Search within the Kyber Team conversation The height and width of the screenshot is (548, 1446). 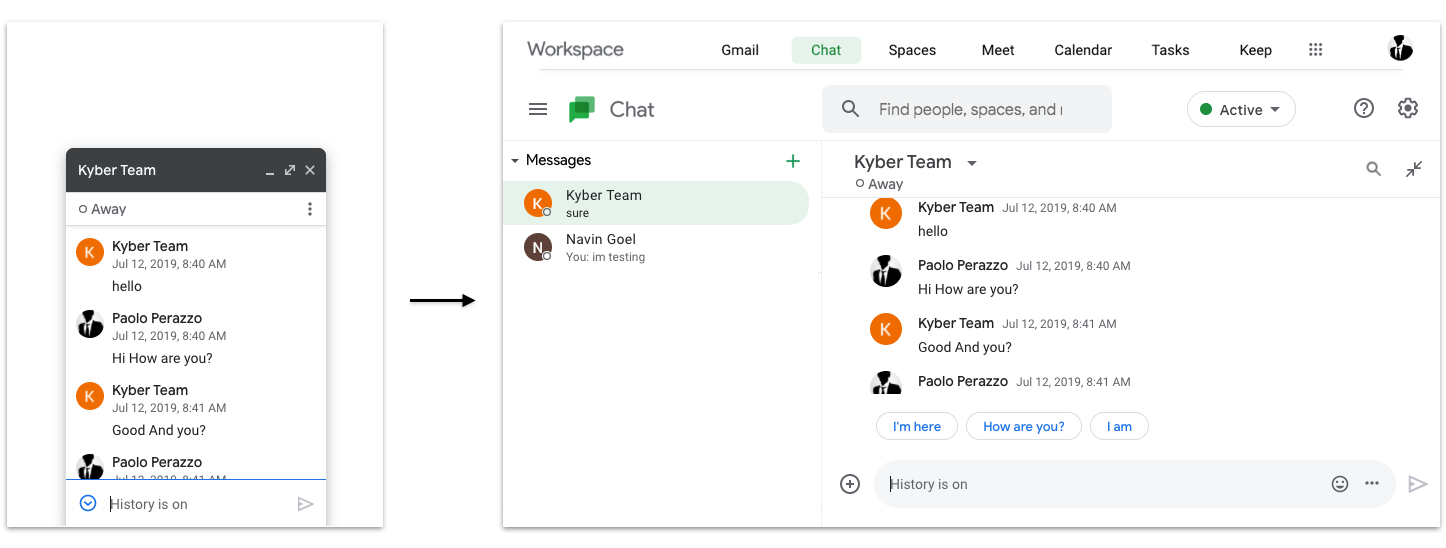[1374, 169]
